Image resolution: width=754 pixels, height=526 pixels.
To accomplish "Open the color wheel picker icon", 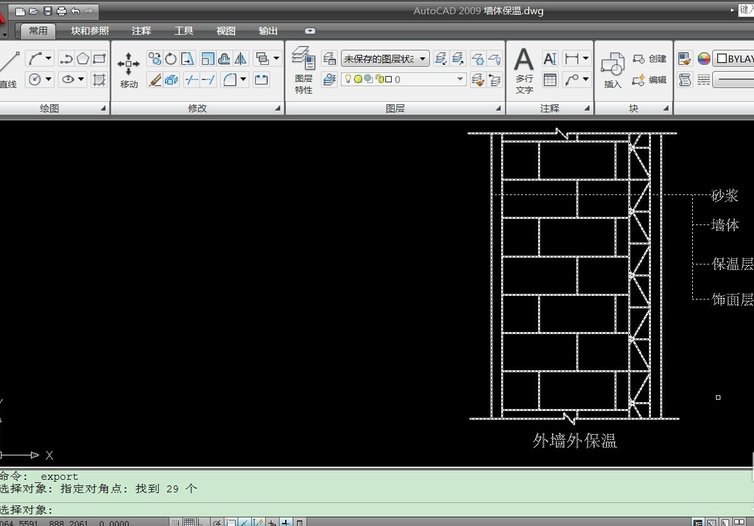I will 704,59.
